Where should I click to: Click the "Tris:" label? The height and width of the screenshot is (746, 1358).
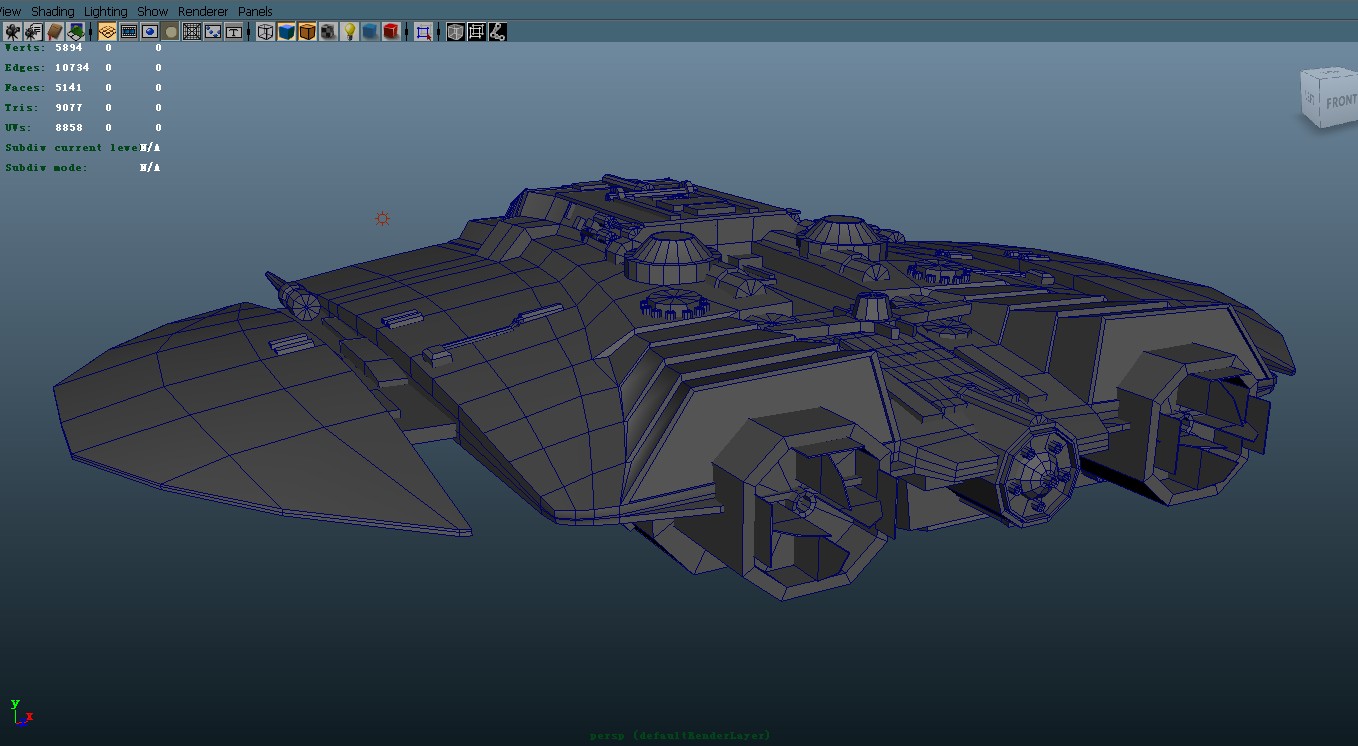tap(21, 108)
